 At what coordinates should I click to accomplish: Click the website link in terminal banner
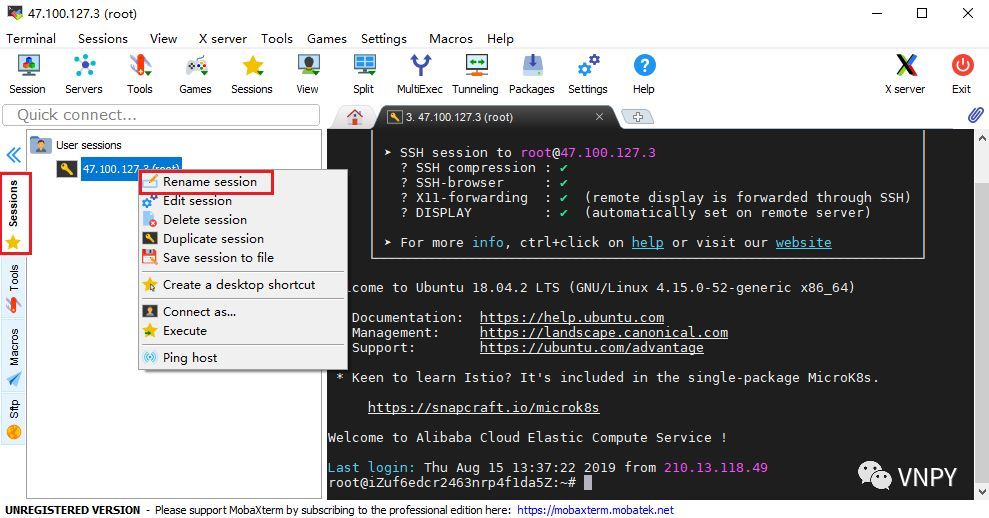click(804, 242)
